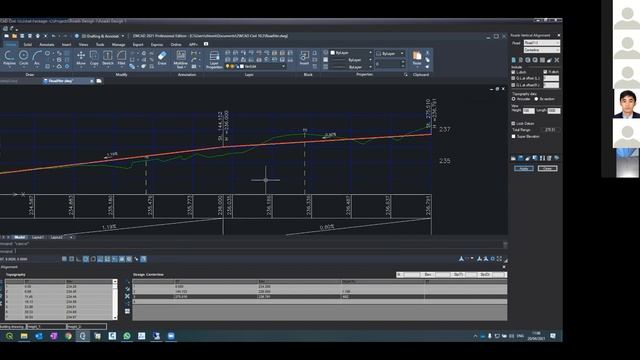Open the Centerline selection dropdown
640x360 pixels.
point(542,50)
